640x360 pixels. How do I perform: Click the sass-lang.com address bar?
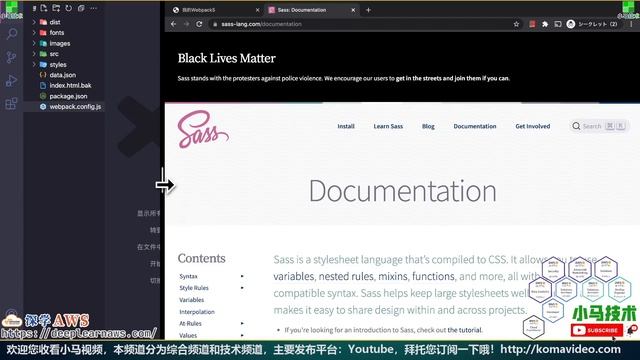pyautogui.click(x=359, y=24)
